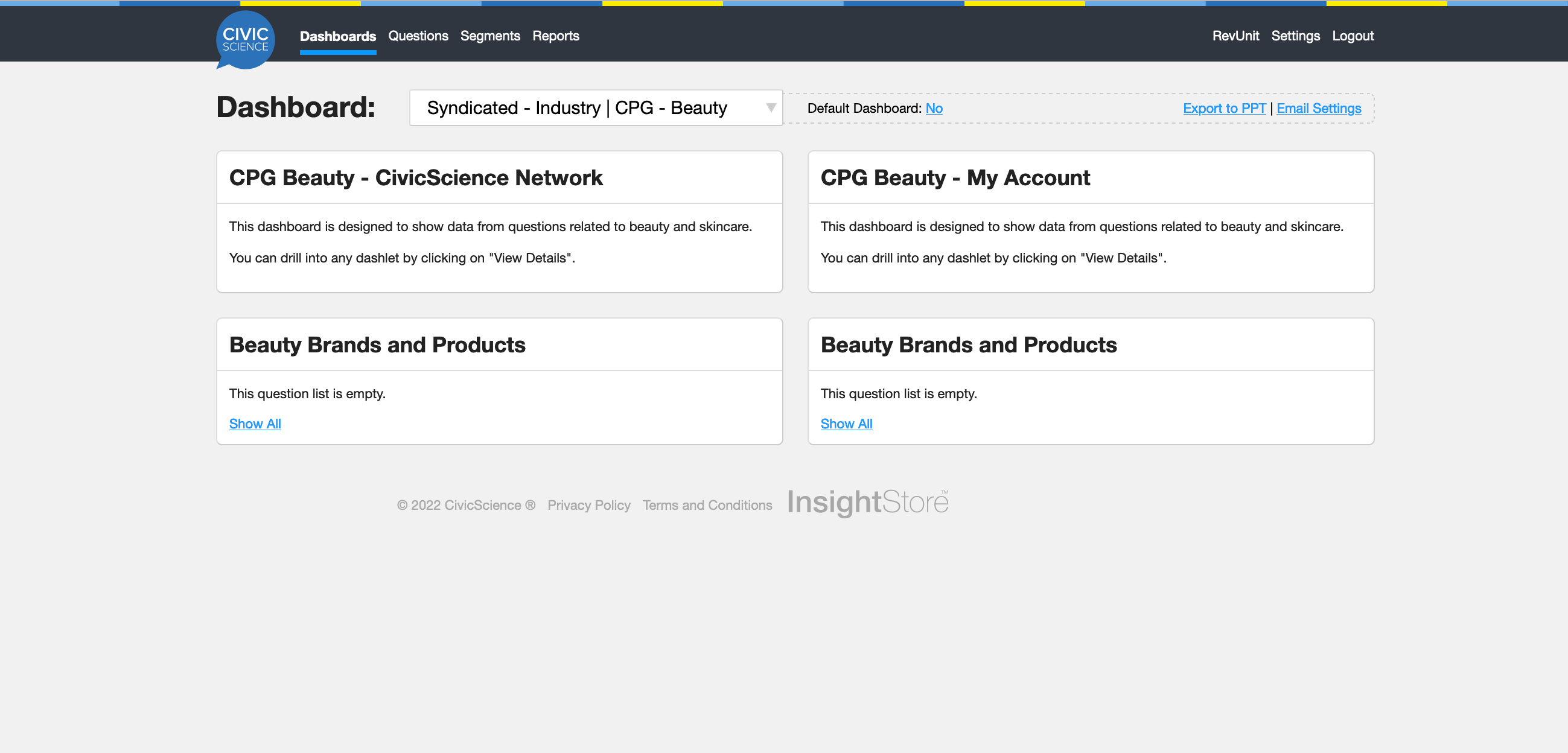Toggle Default Dashboard 'No' link
The image size is (1568, 753).
(934, 109)
